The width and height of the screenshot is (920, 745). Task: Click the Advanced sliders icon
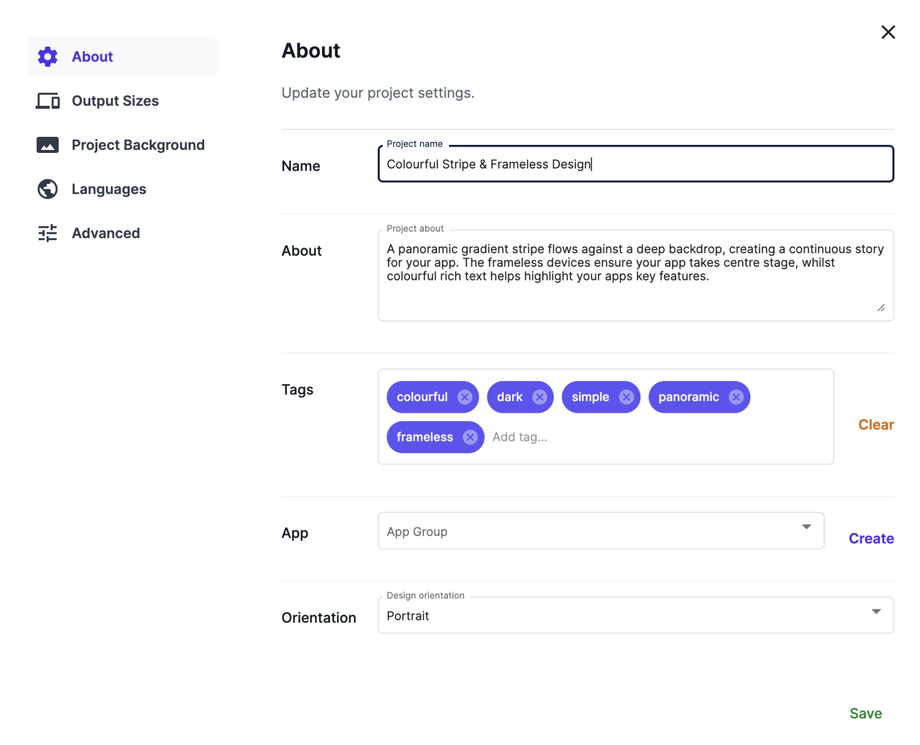pos(47,232)
